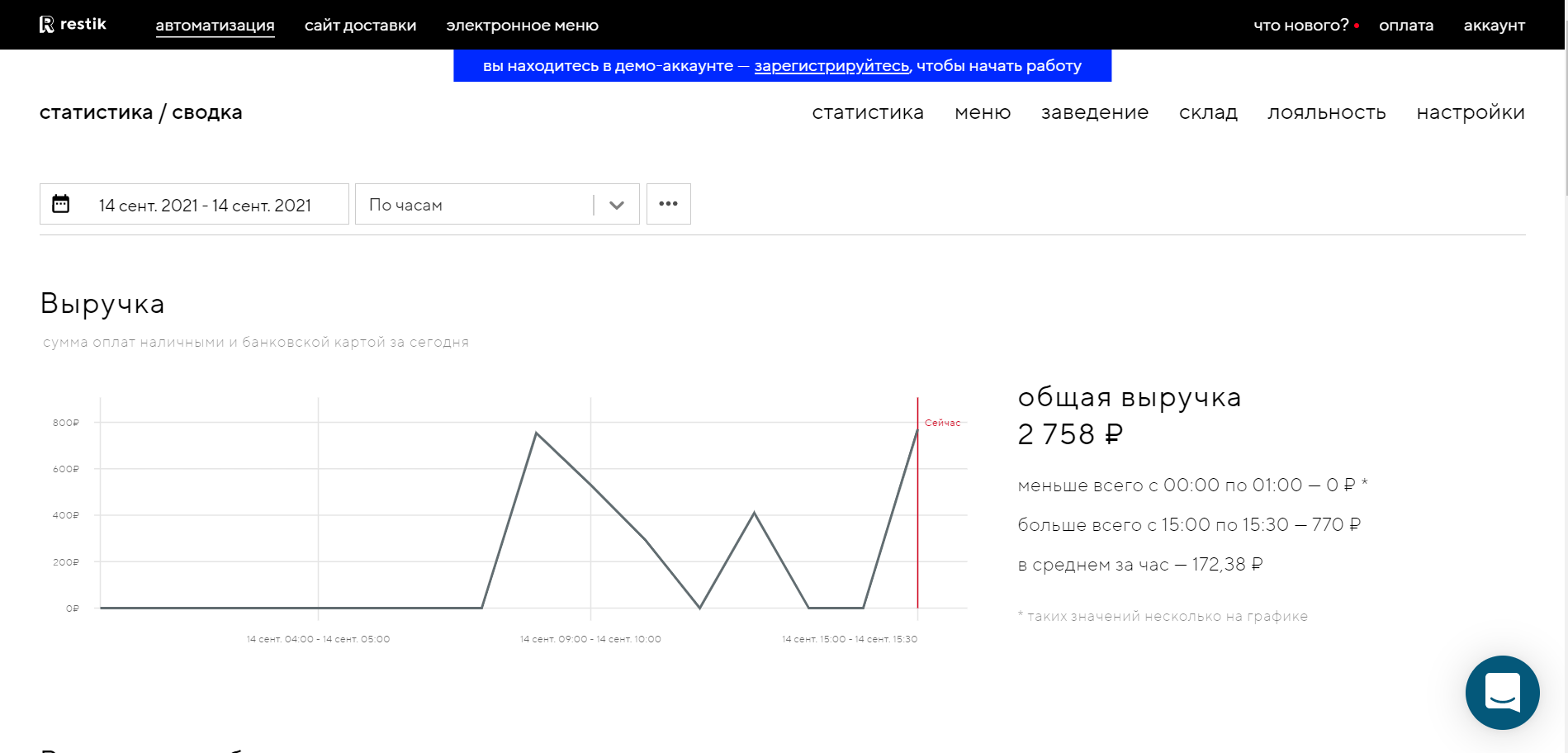The height and width of the screenshot is (753, 1568).
Task: Open the calendar icon in date field
Action: click(x=61, y=204)
